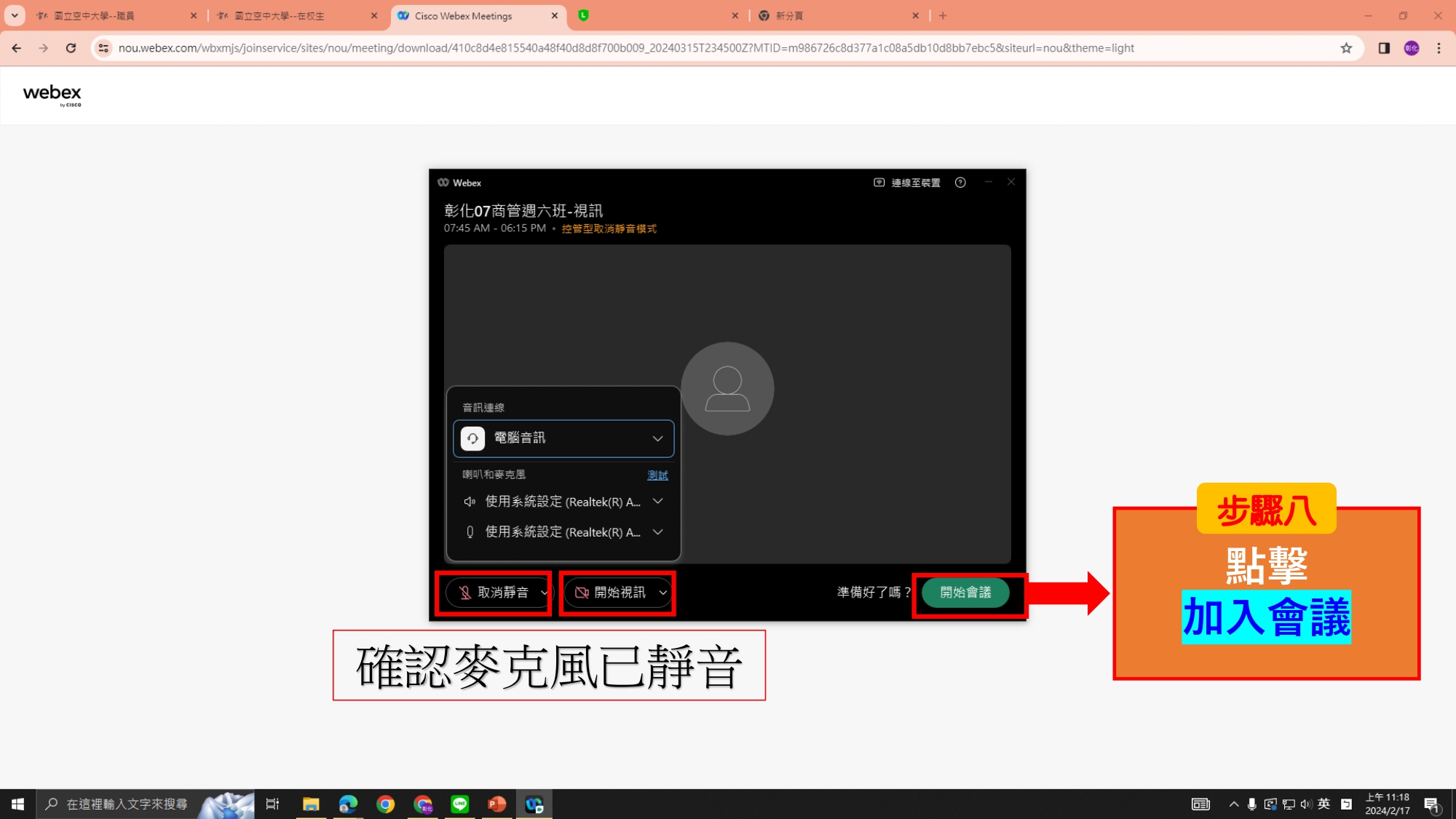Image resolution: width=1456 pixels, height=819 pixels.
Task: Open arrow menu next to 開始視訊
Action: 662,593
